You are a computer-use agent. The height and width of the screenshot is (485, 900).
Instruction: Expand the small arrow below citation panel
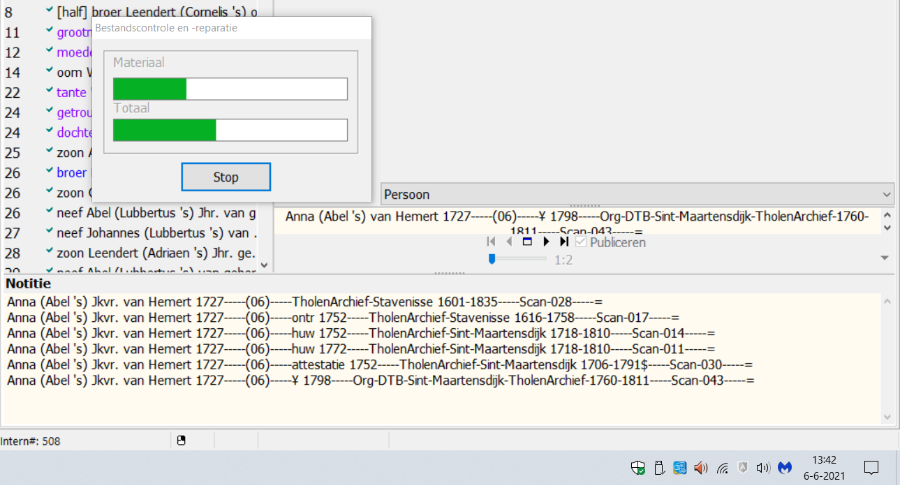884,258
